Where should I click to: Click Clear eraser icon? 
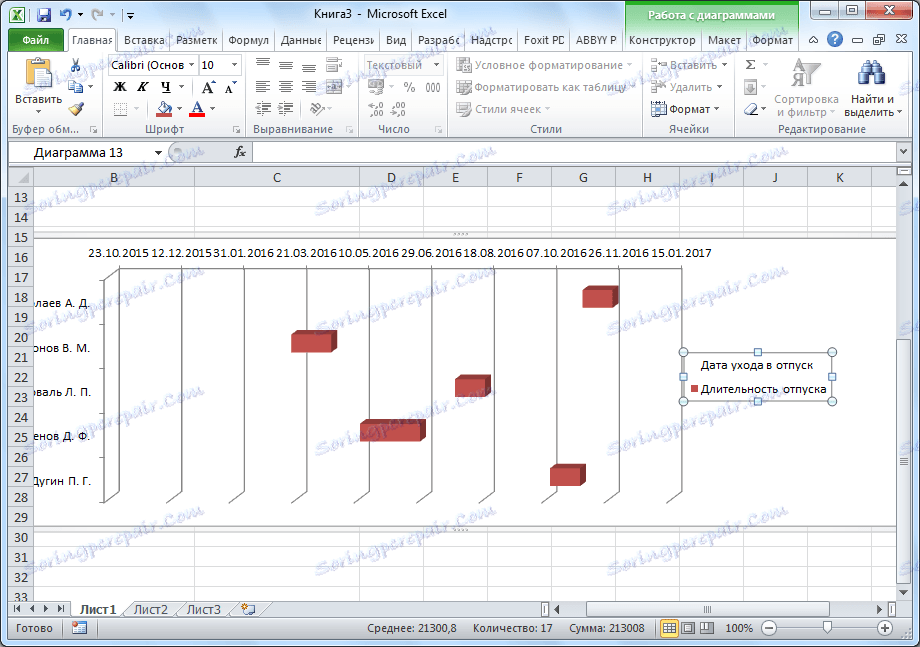[x=750, y=109]
